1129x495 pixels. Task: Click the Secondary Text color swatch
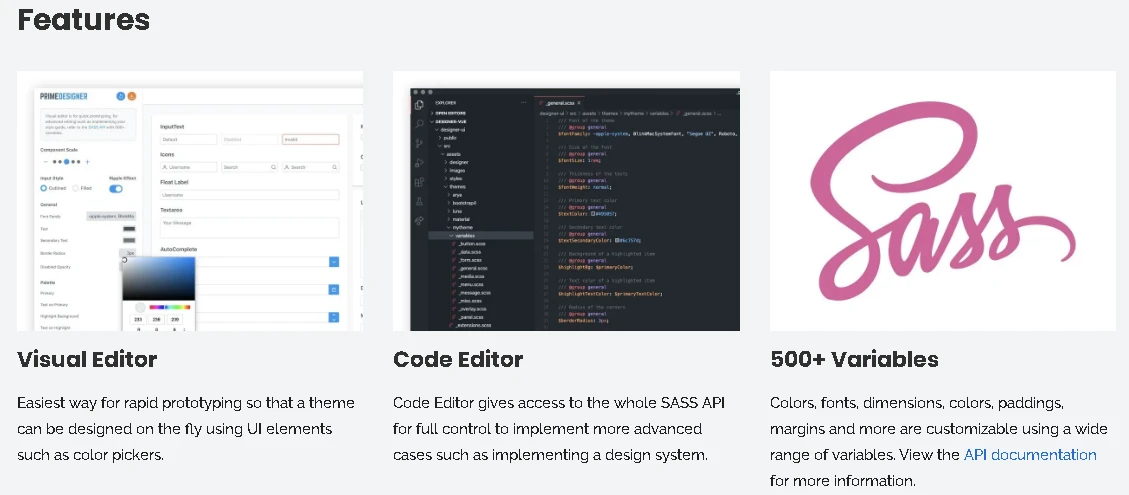click(128, 240)
